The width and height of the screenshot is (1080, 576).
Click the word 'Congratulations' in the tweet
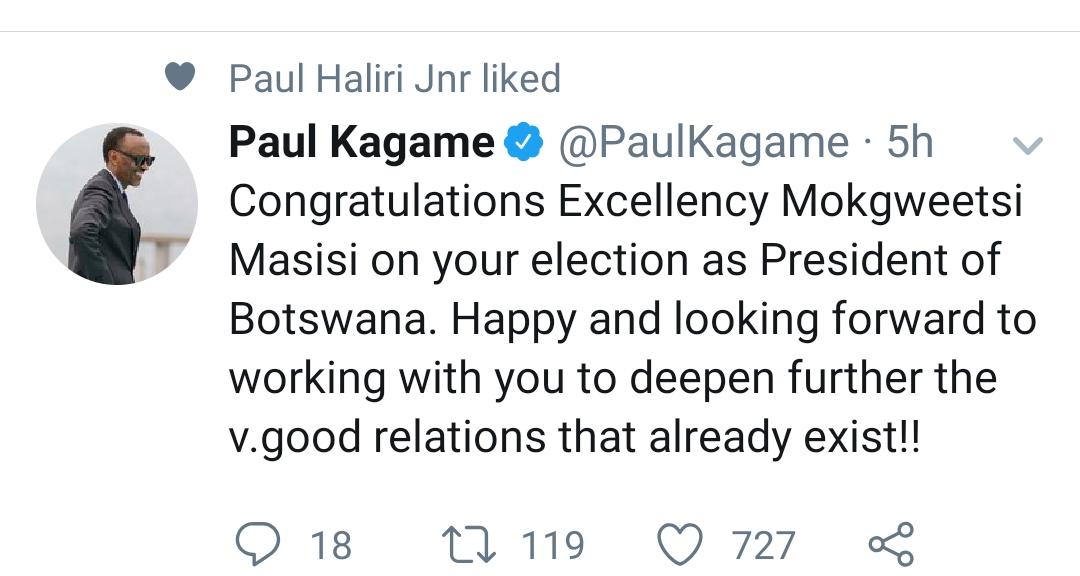point(387,202)
